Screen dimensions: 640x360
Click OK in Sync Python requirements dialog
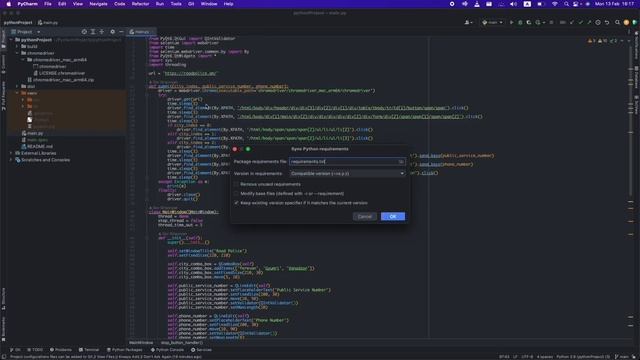click(393, 216)
